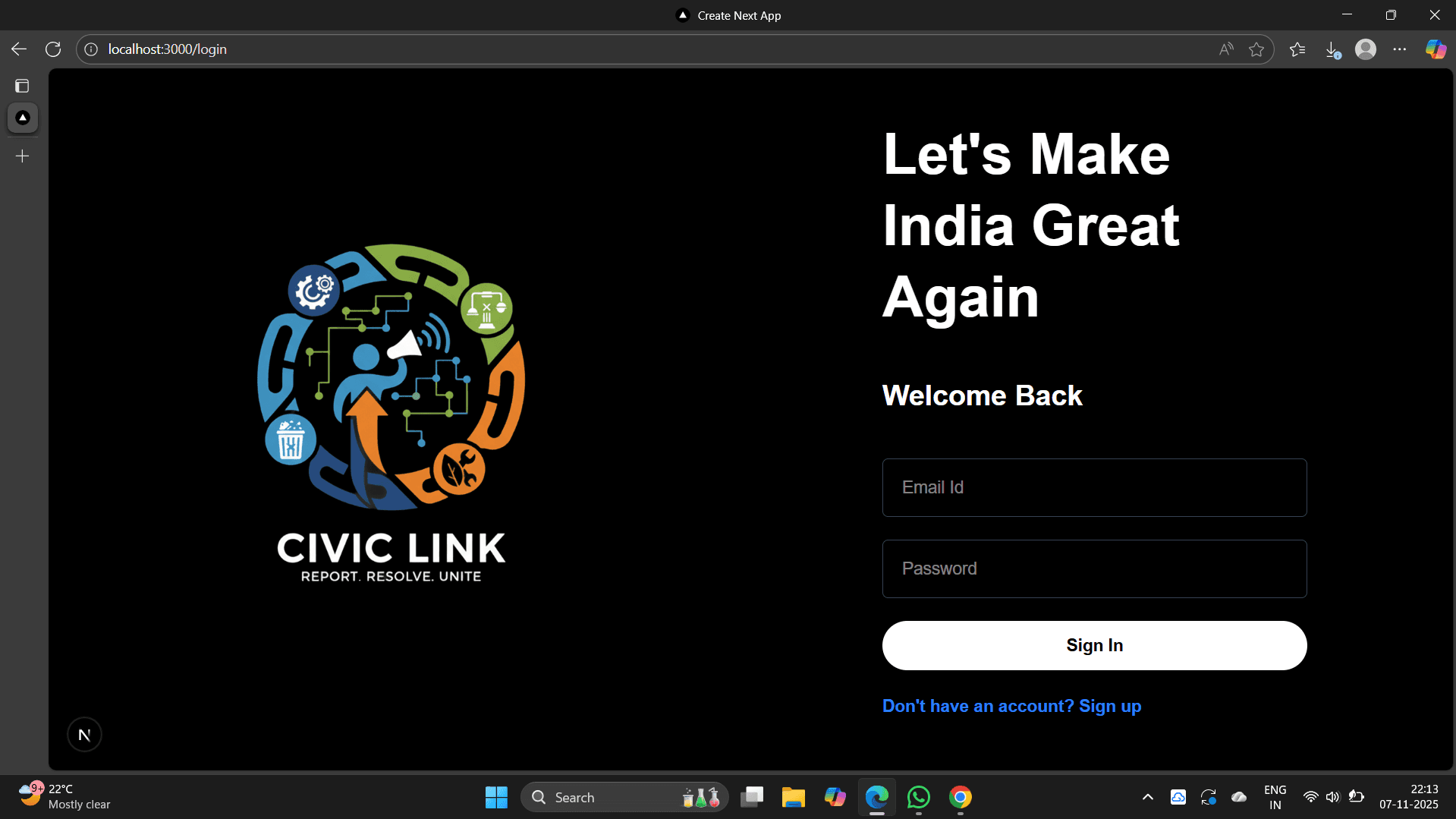Open the browser profile menu

[1365, 49]
